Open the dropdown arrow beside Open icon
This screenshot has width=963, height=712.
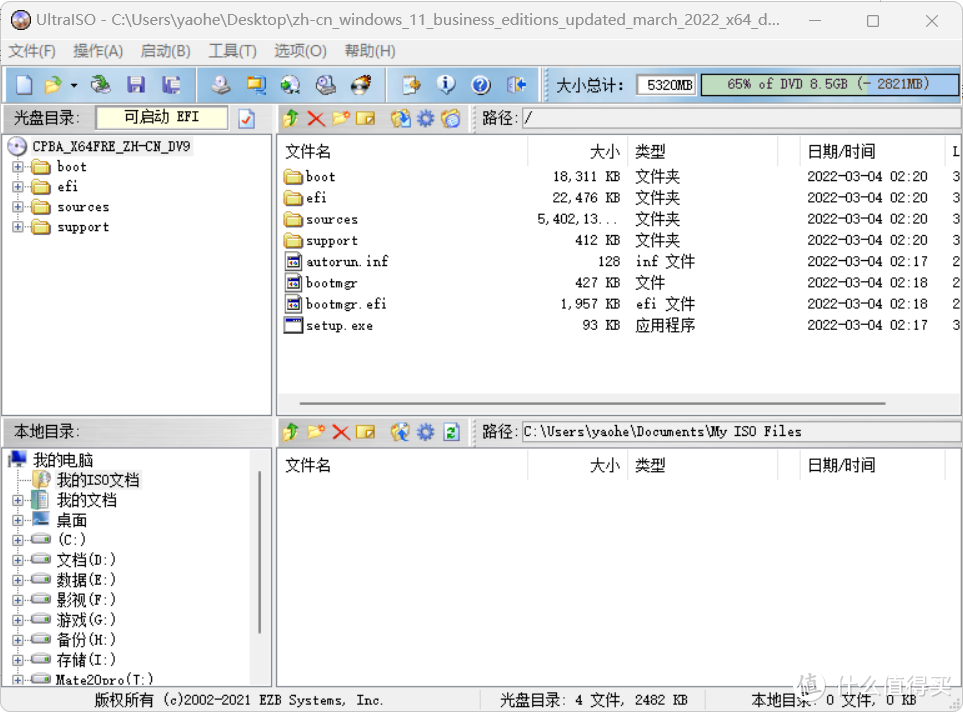coord(74,85)
